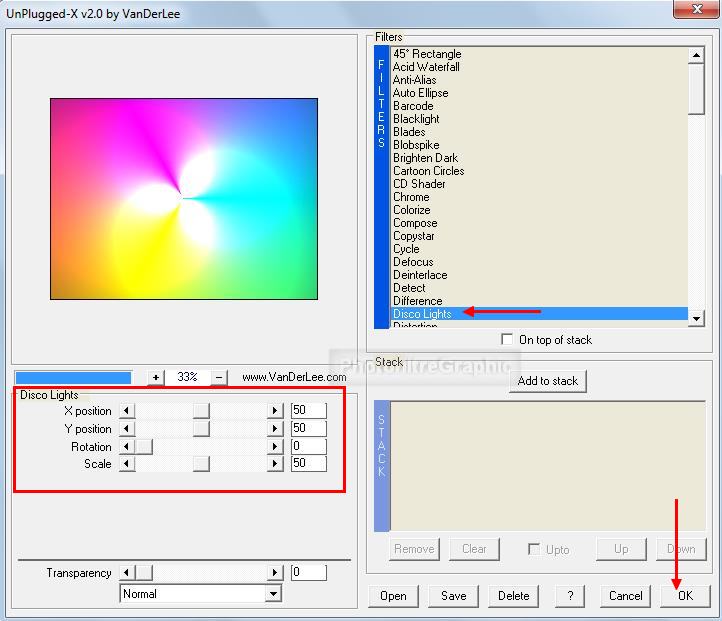Click the zoom out minus button
The image size is (722, 621).
coord(220,377)
